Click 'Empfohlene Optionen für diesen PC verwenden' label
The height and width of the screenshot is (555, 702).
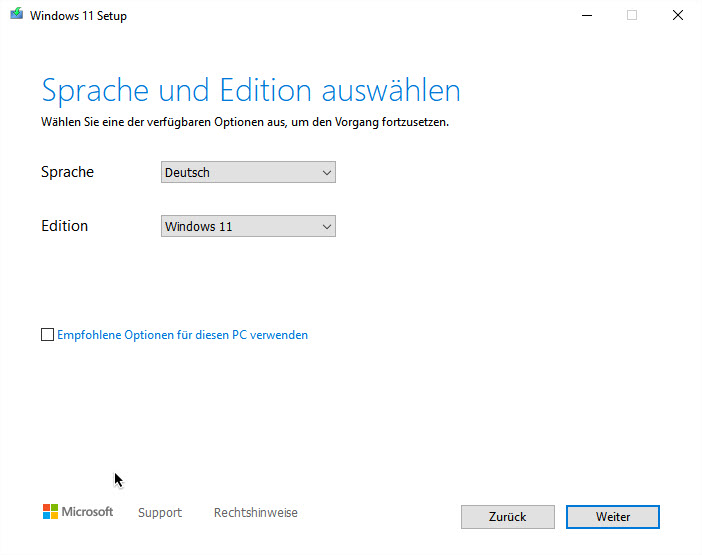click(x=183, y=335)
